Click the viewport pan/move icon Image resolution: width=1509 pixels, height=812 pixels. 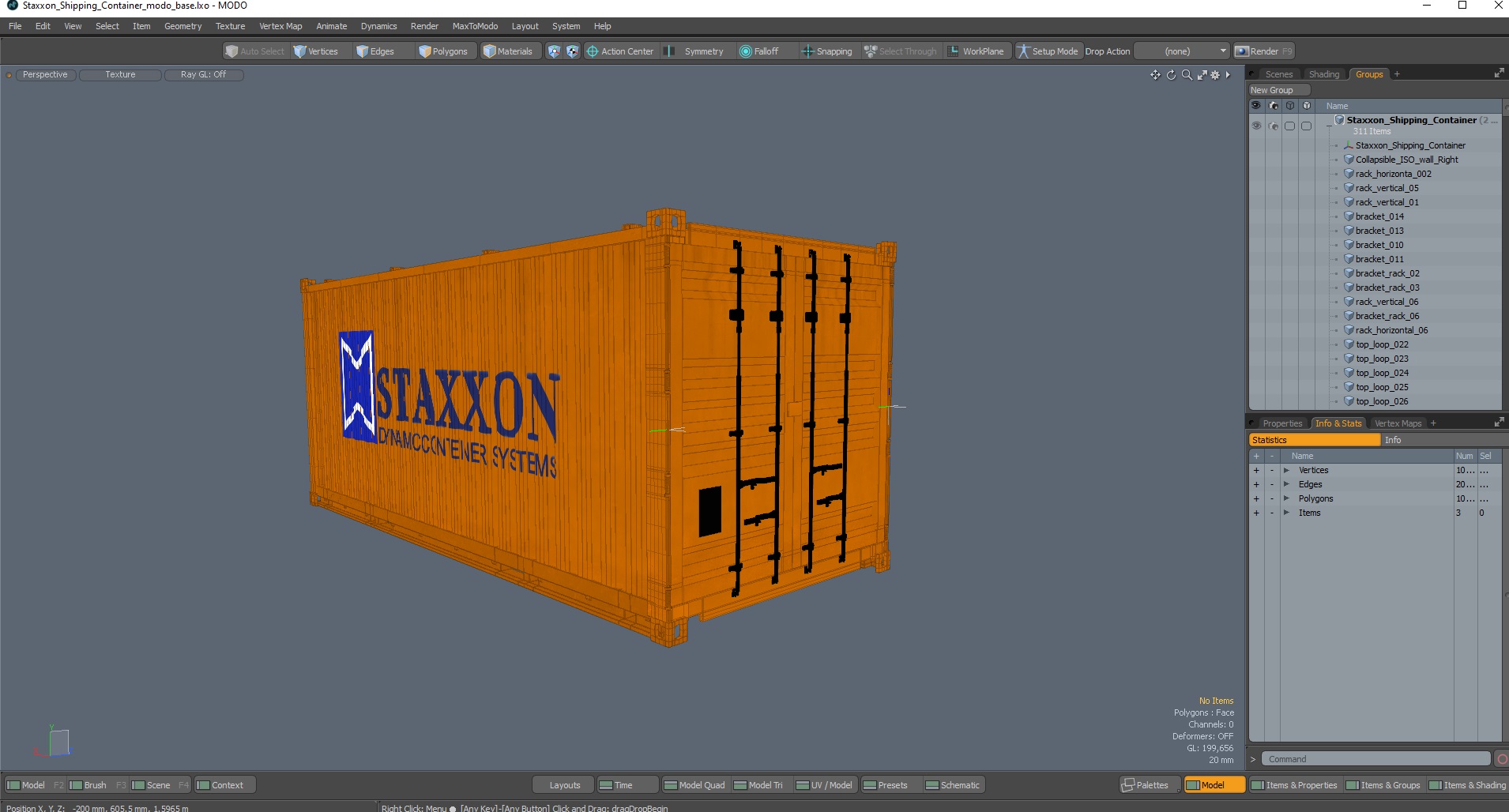[x=1155, y=75]
